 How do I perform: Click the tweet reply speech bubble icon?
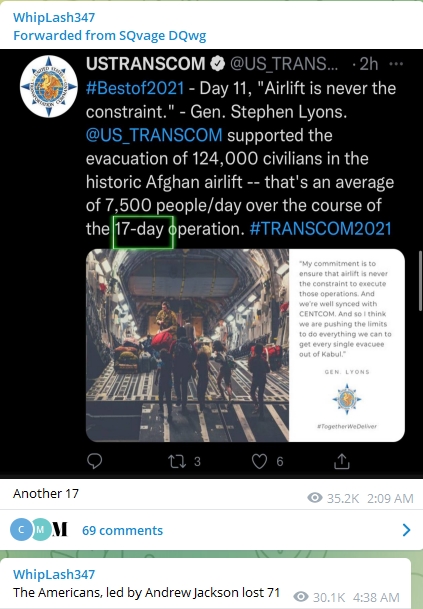(94, 461)
